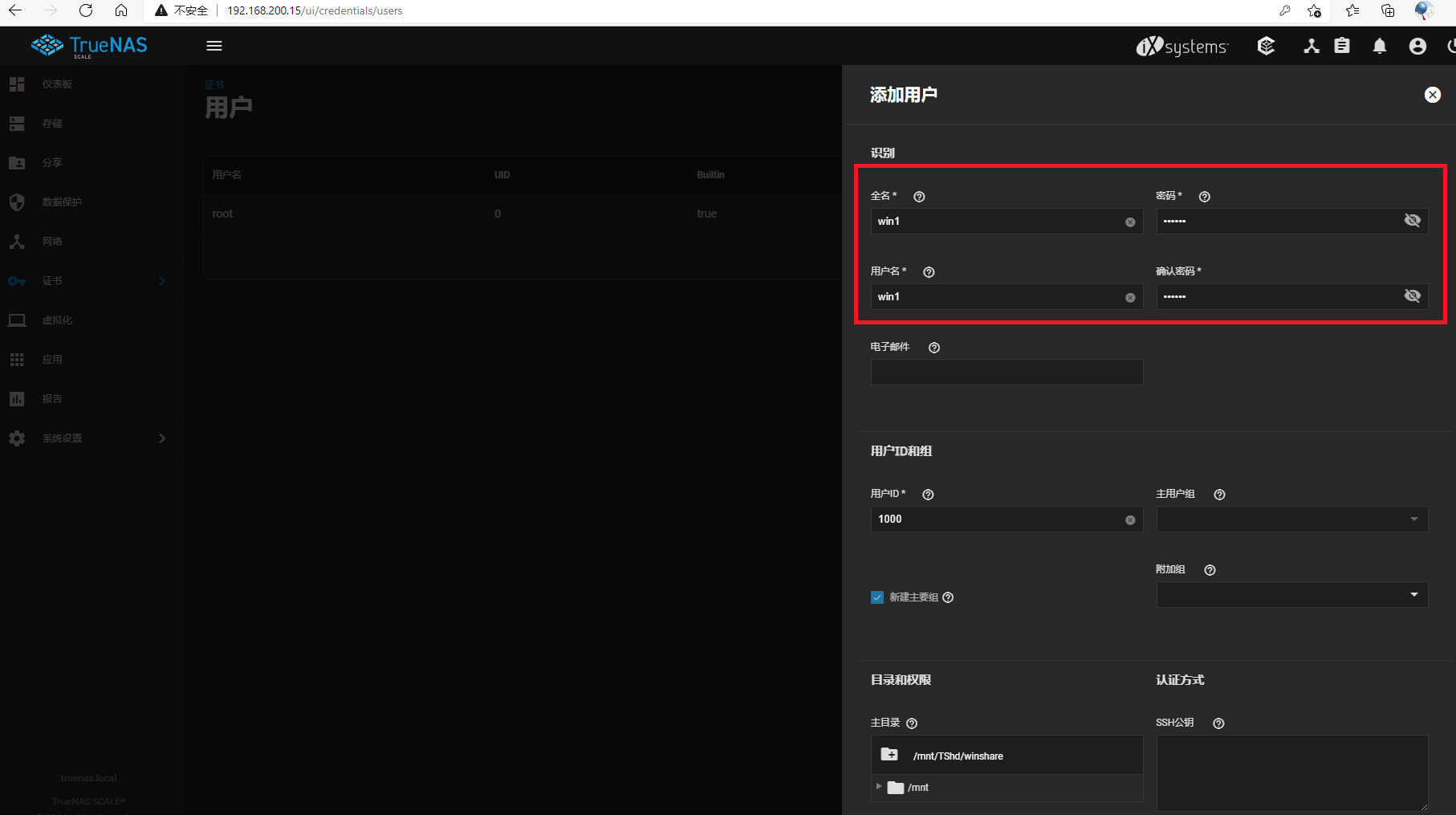Screen dimensions: 1456x815
Task: Open the Shares sidebar item
Action: click(90, 163)
